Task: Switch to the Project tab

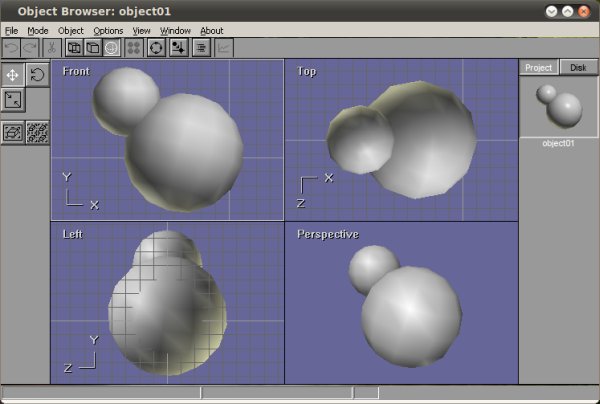Action: (539, 67)
